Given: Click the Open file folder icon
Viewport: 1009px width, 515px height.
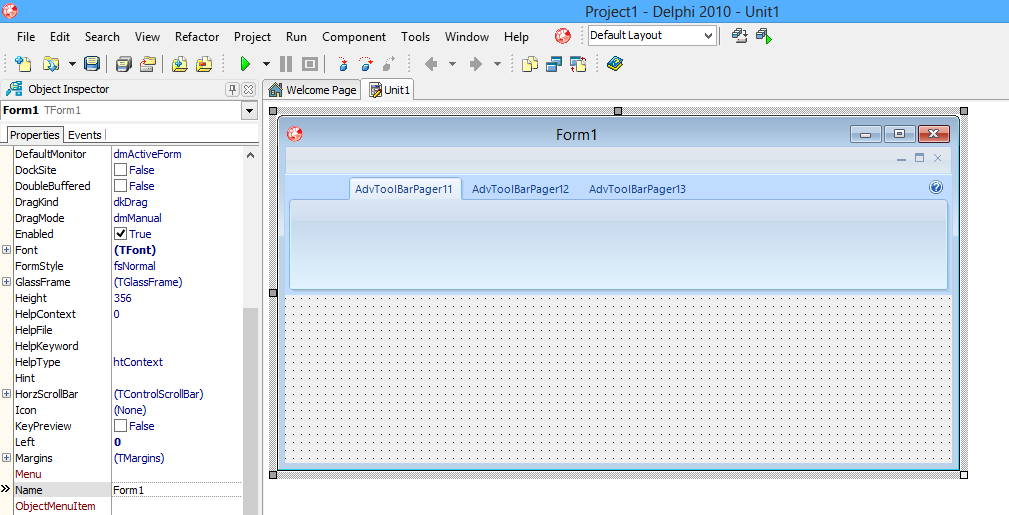Looking at the screenshot, I should tap(50, 64).
